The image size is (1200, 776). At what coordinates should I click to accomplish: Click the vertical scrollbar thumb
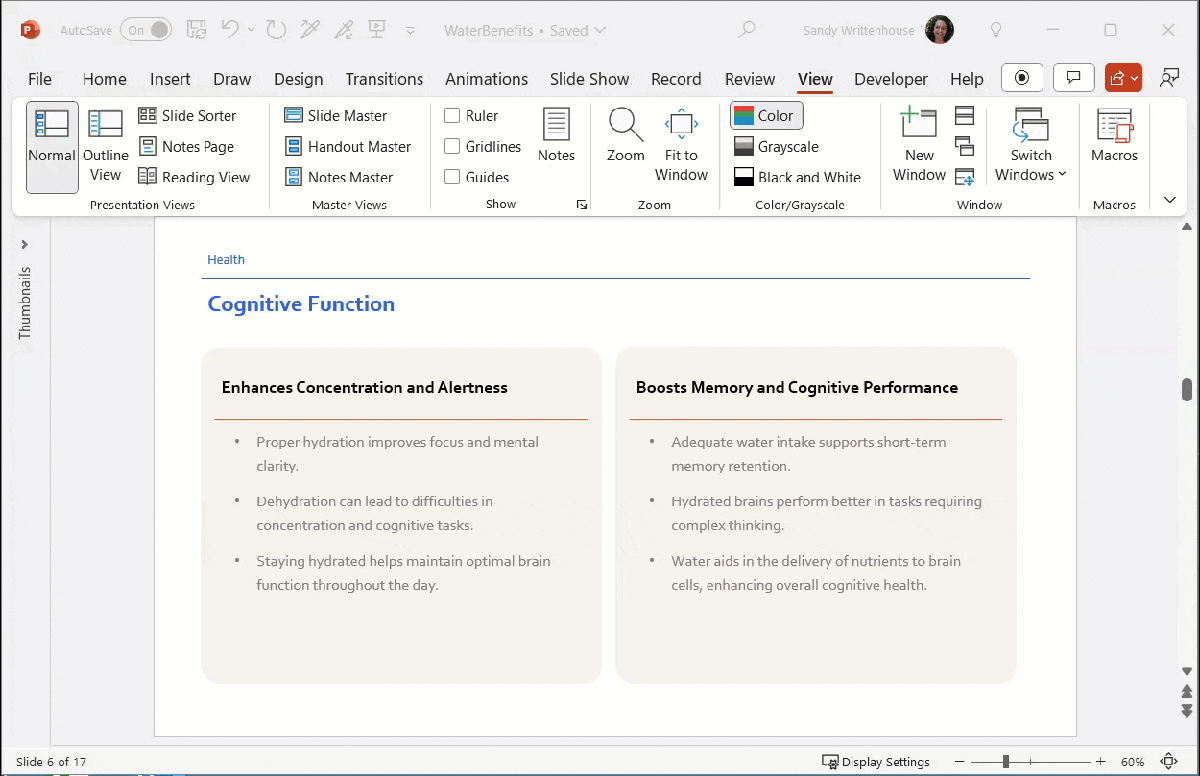(1187, 389)
